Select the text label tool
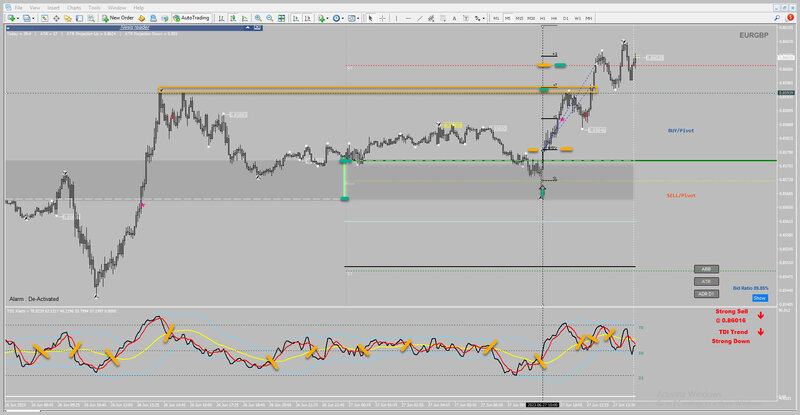The height and width of the screenshot is (415, 800). coord(466,18)
